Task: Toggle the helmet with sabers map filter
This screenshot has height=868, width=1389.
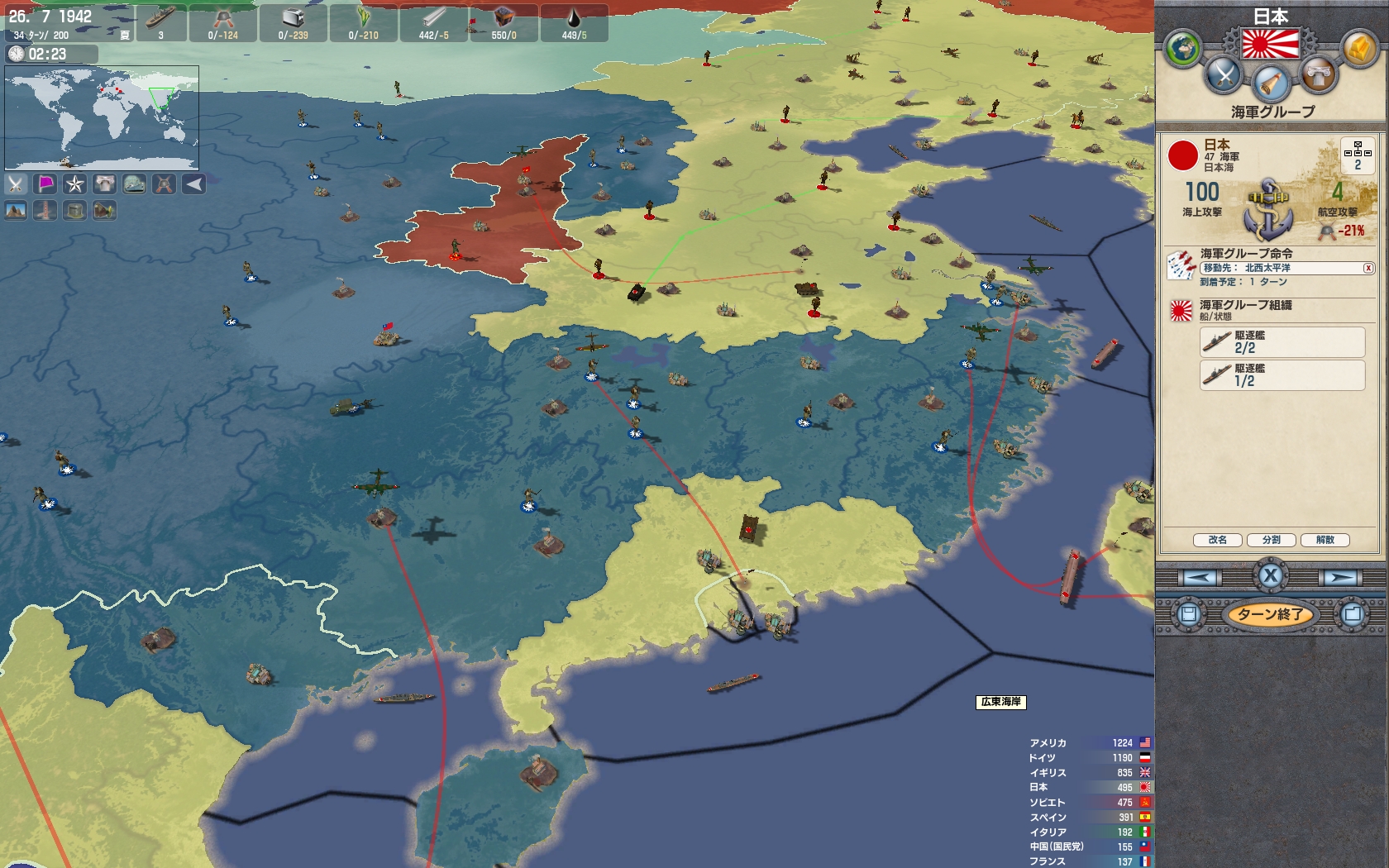Action: coord(165,184)
